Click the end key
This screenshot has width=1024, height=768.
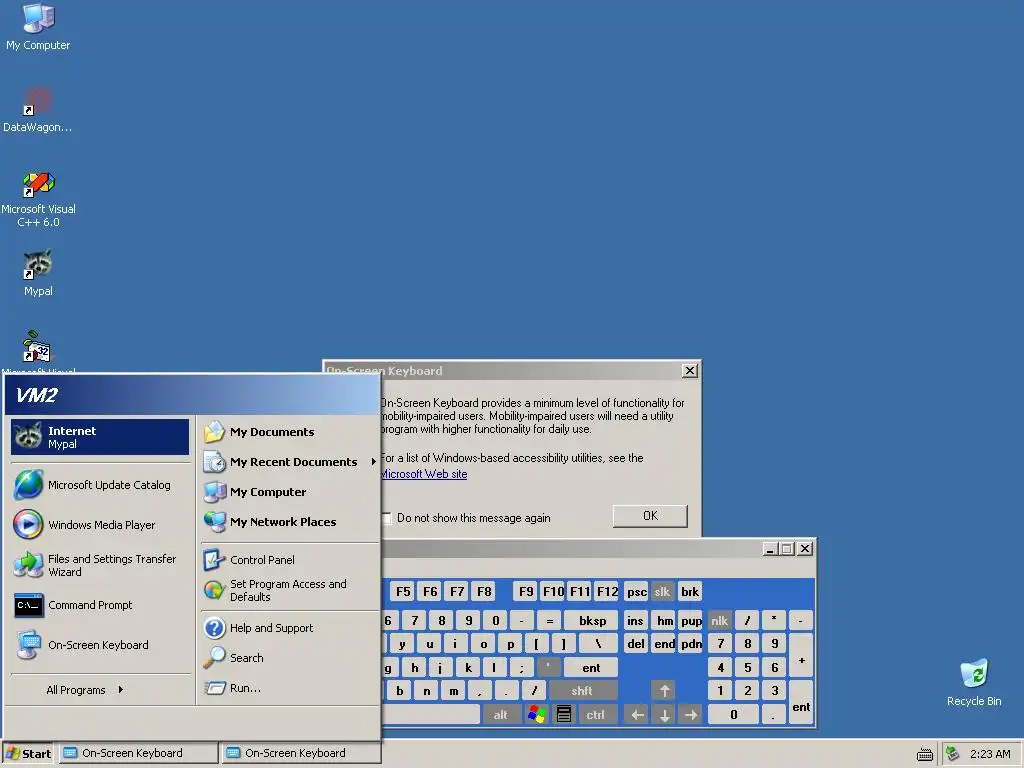click(x=665, y=644)
